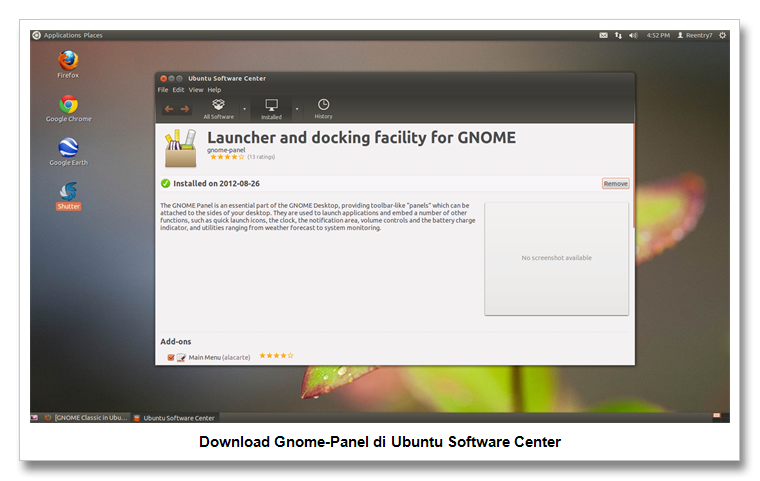Click the Remove button for gnome-panel
Screen dimensions: 760x481
616,183
